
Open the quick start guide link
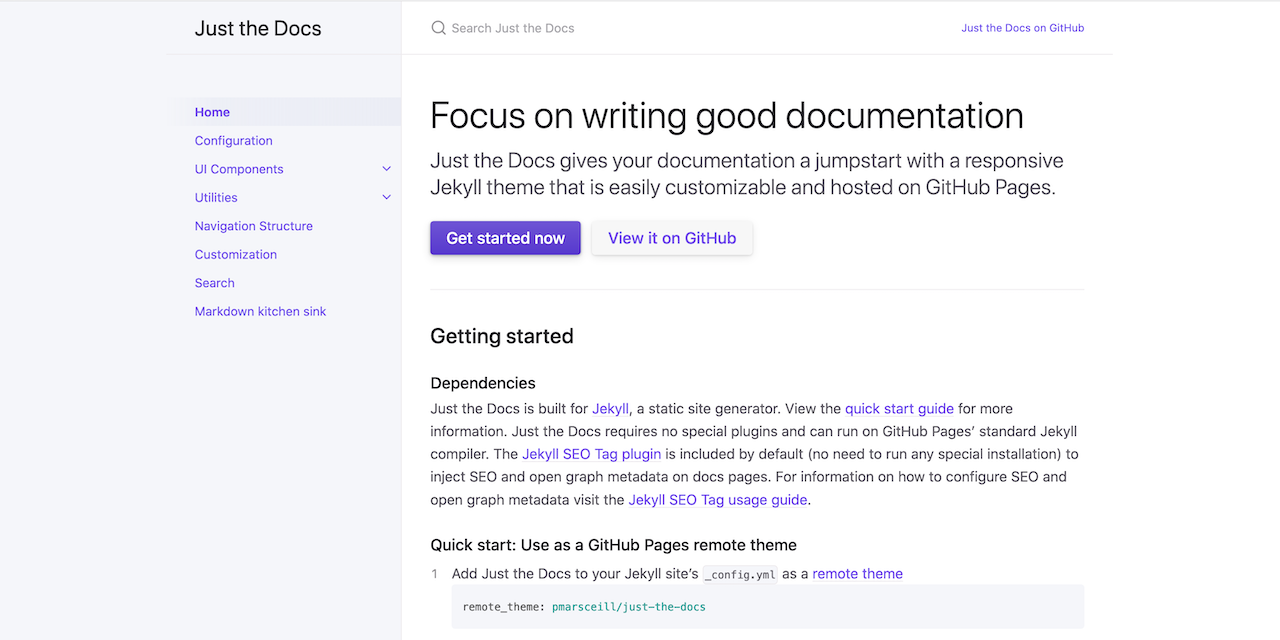pos(898,408)
